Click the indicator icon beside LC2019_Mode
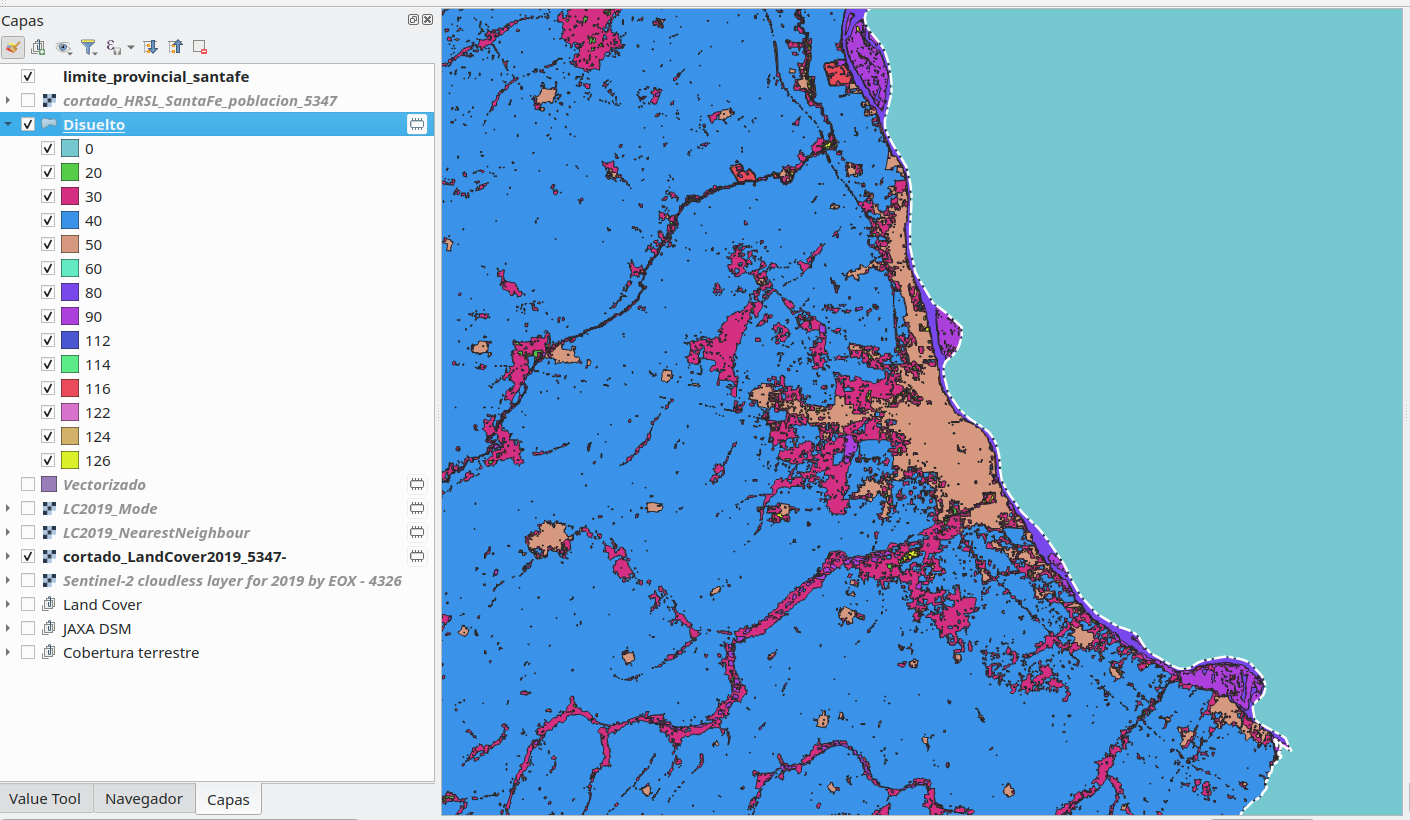The width and height of the screenshot is (1410, 820). tap(417, 508)
